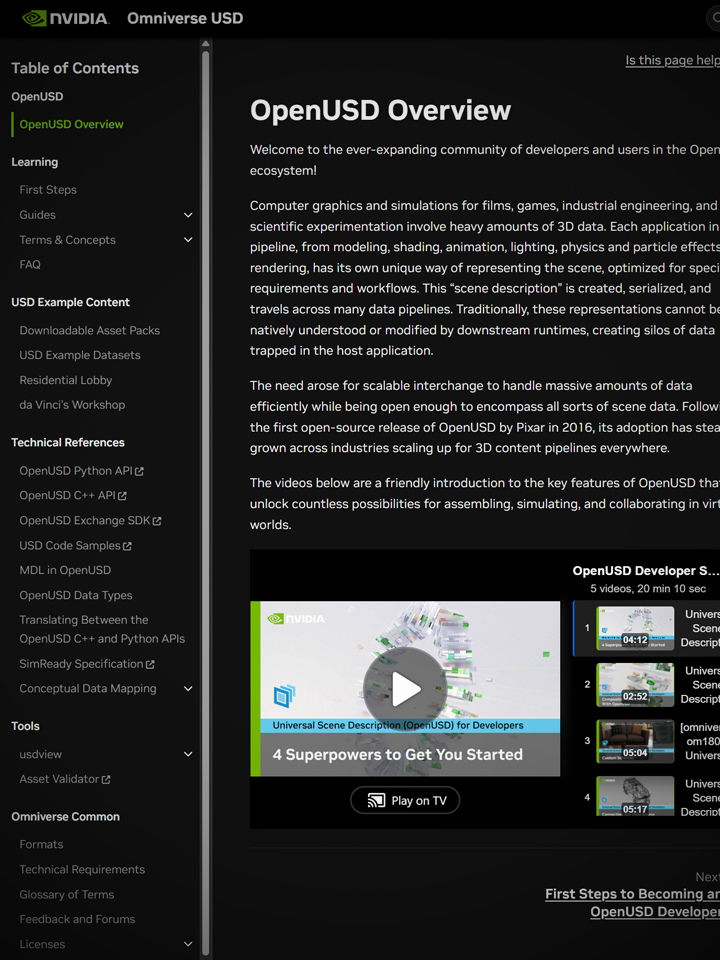Open Residential Lobby page
This screenshot has height=960, width=720.
coord(66,380)
